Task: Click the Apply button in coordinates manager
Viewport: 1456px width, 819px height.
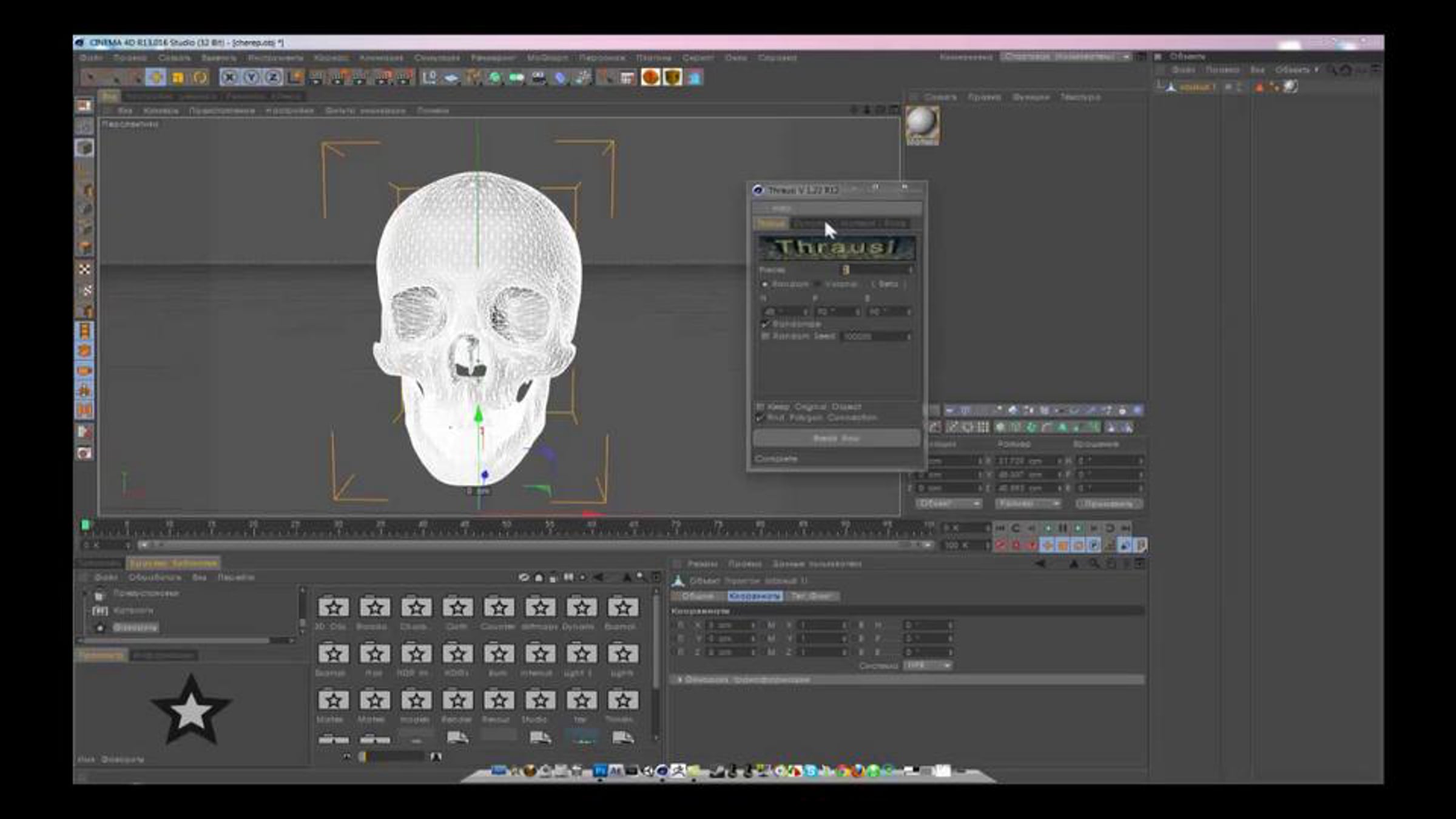Action: pos(1109,504)
